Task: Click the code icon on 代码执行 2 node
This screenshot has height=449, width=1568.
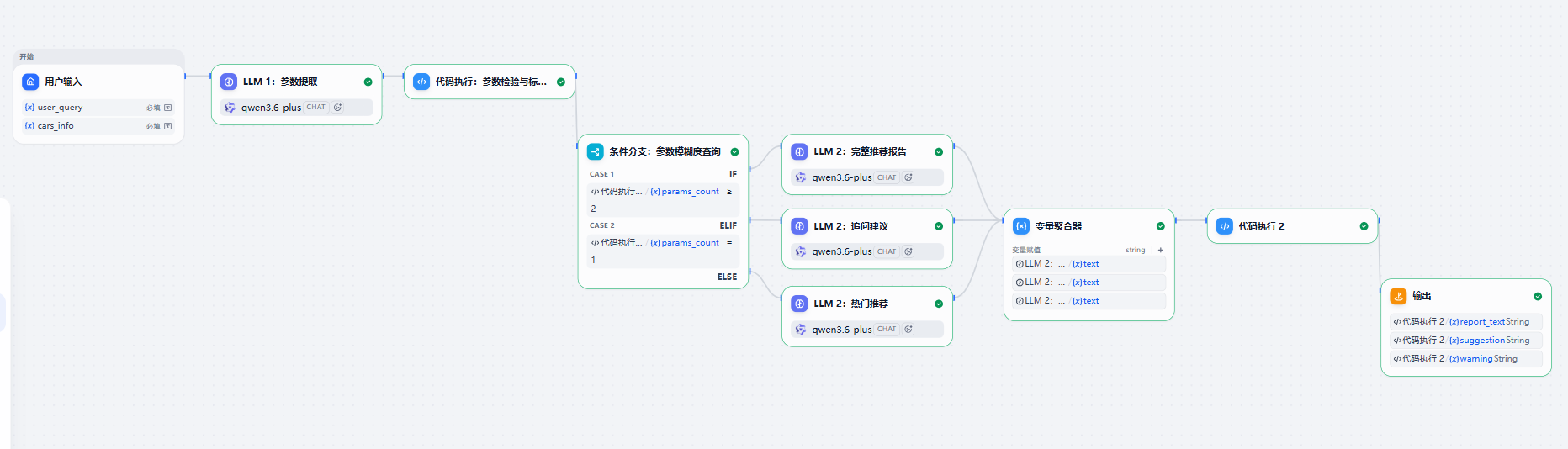Action: (x=1225, y=226)
